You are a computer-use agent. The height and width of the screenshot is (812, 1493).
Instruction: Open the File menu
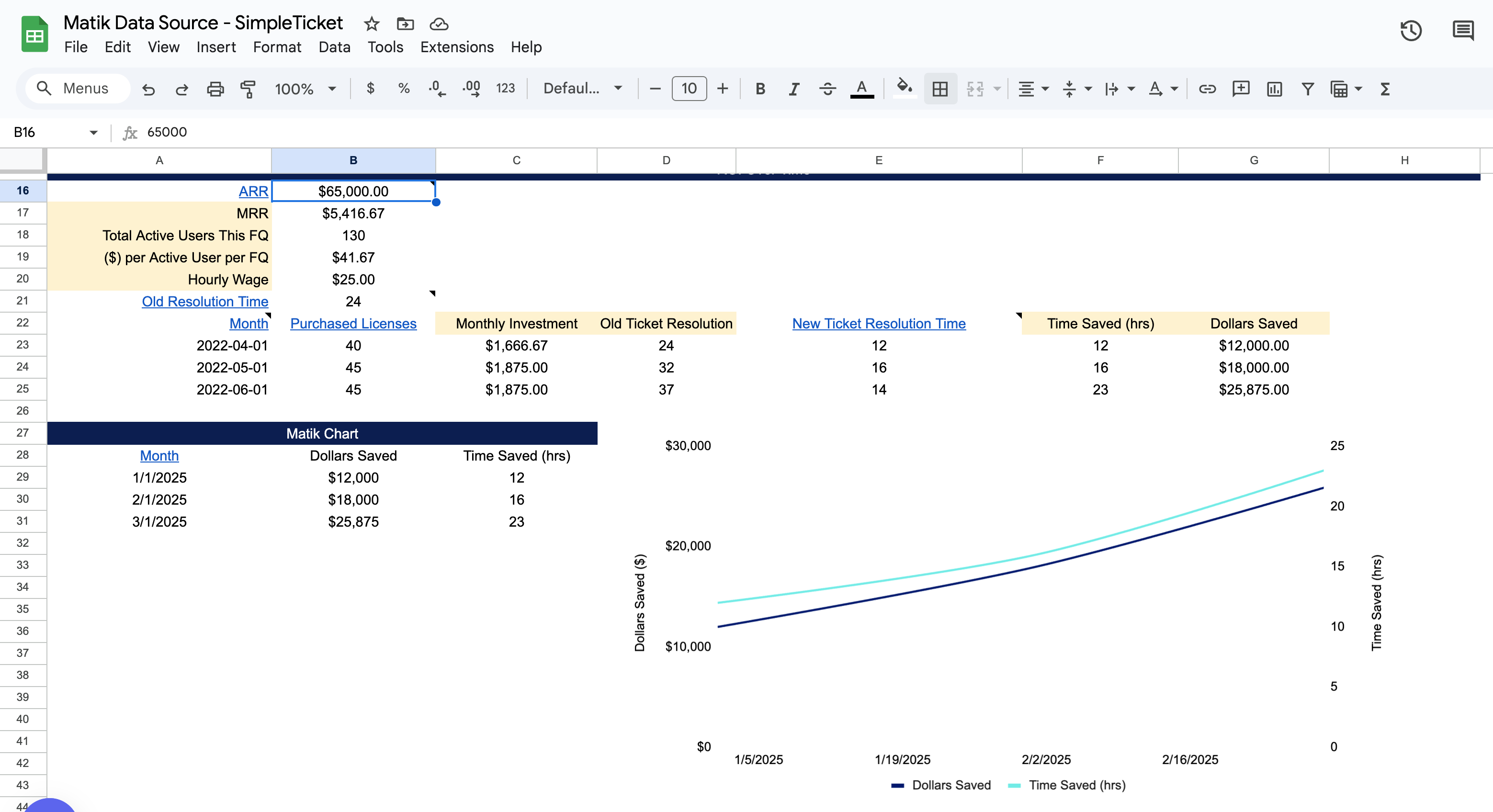tap(76, 47)
